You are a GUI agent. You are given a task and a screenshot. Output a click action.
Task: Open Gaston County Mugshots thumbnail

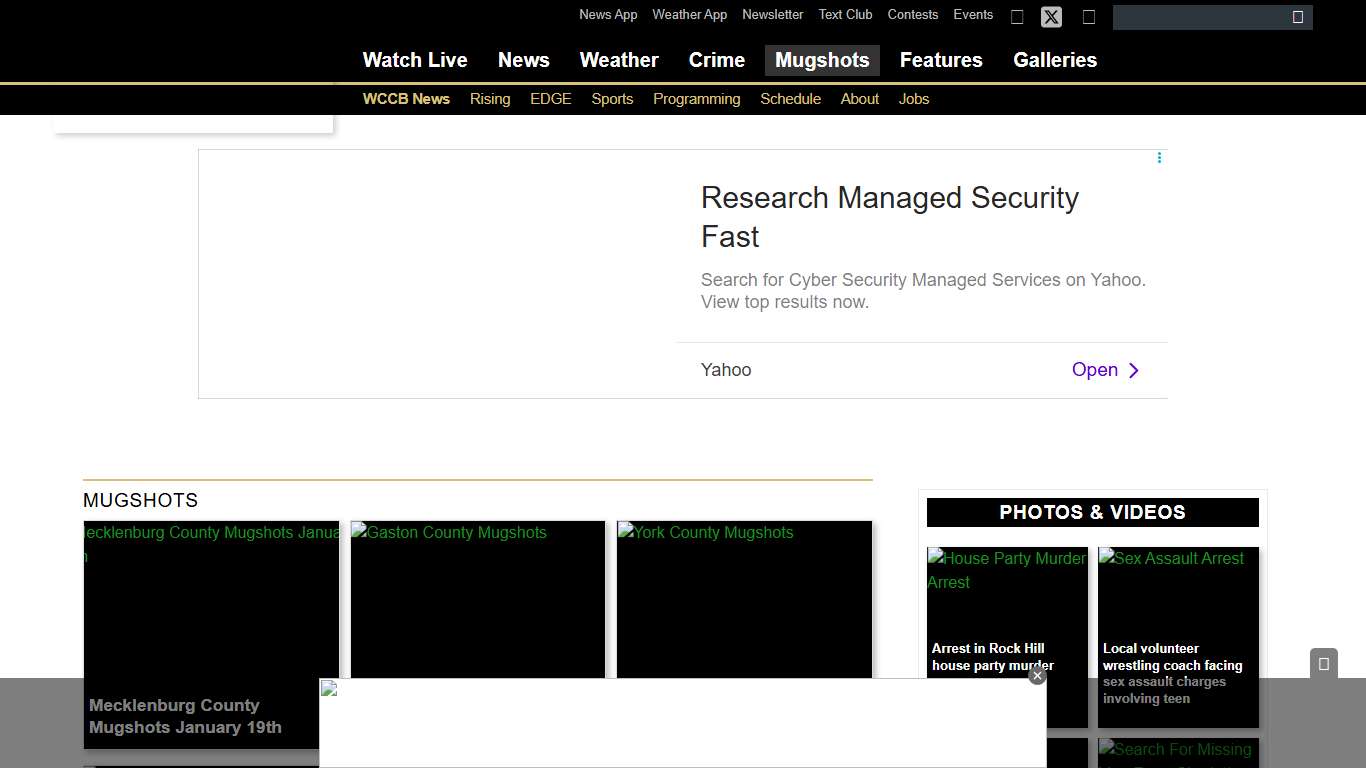pos(478,600)
